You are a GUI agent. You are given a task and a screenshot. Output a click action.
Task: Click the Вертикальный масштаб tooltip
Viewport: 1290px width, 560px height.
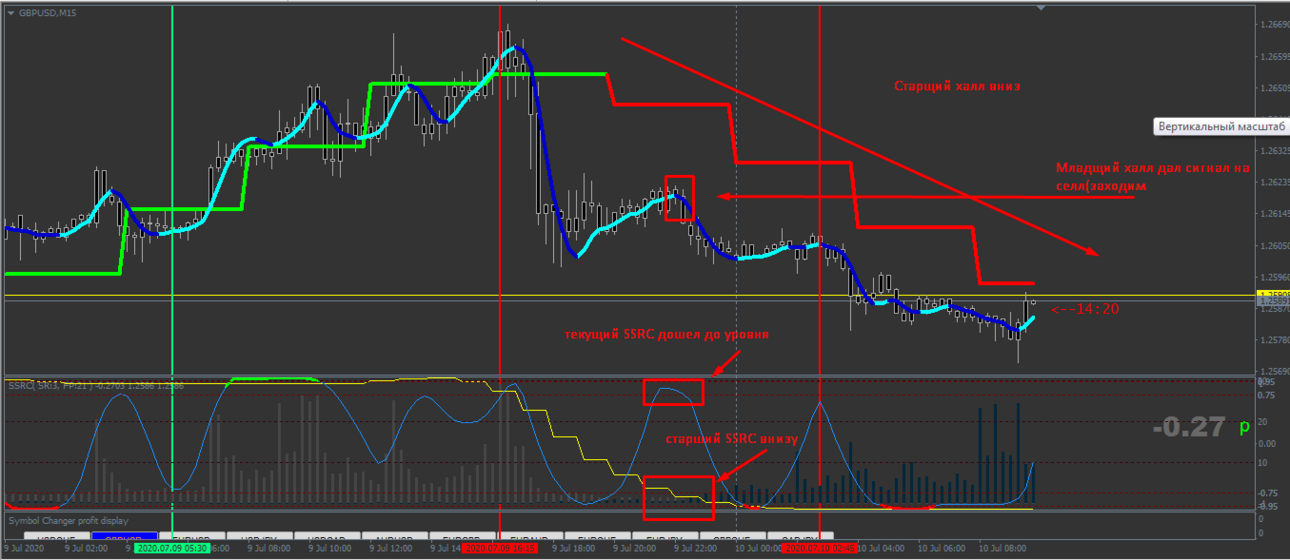[x=1221, y=127]
